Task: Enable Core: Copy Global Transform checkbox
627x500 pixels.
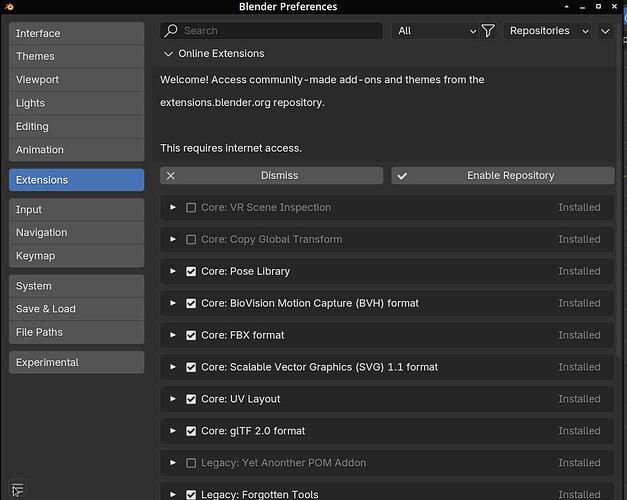Action: tap(191, 240)
